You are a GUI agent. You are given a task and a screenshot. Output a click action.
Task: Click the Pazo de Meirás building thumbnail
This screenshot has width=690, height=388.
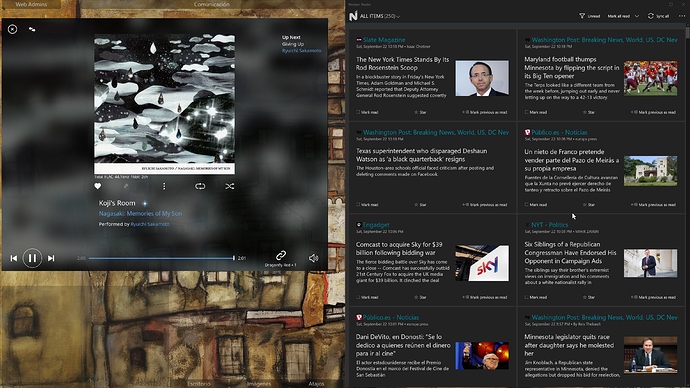click(650, 171)
